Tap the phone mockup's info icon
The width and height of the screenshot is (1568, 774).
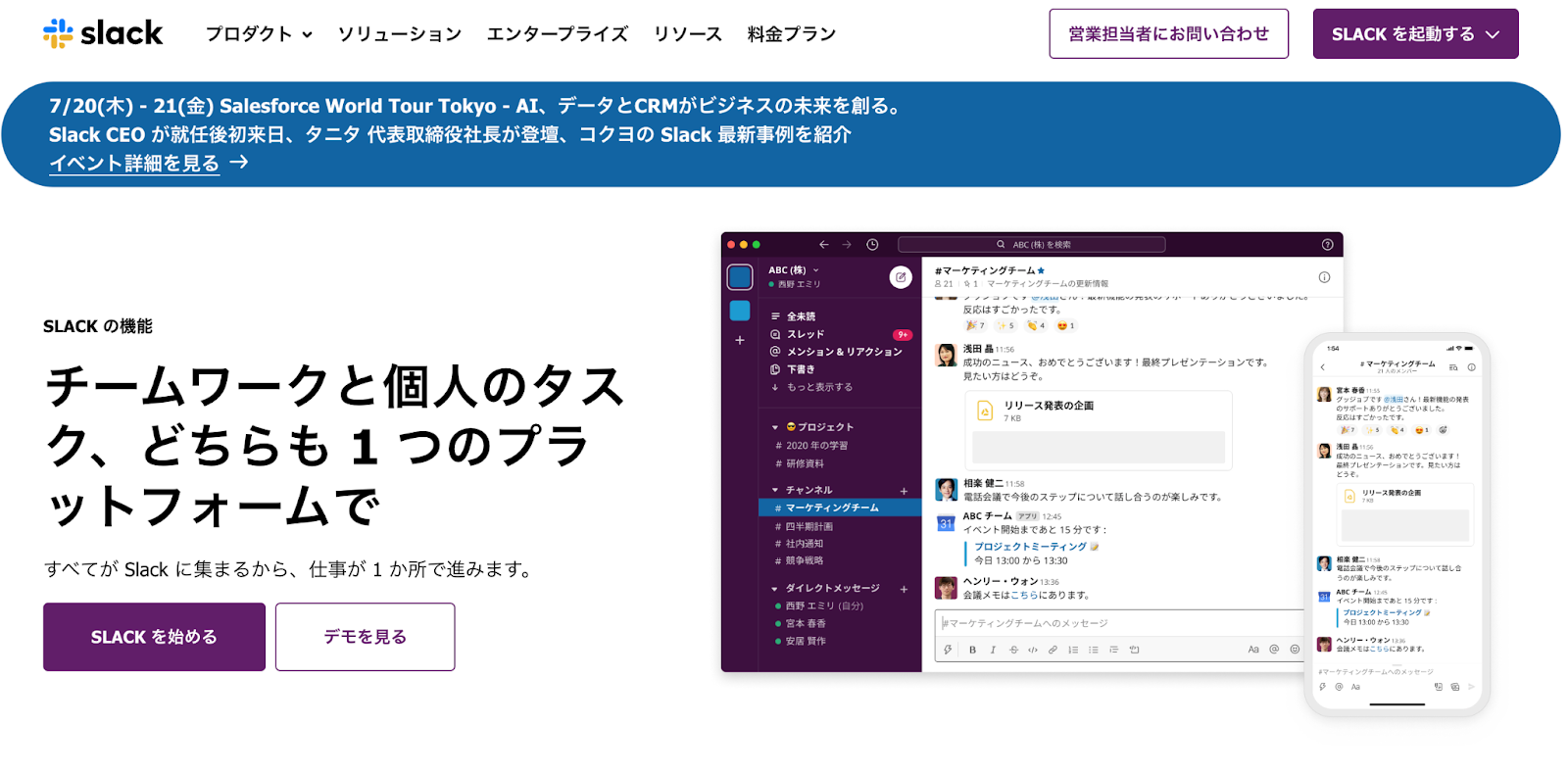tap(1471, 367)
